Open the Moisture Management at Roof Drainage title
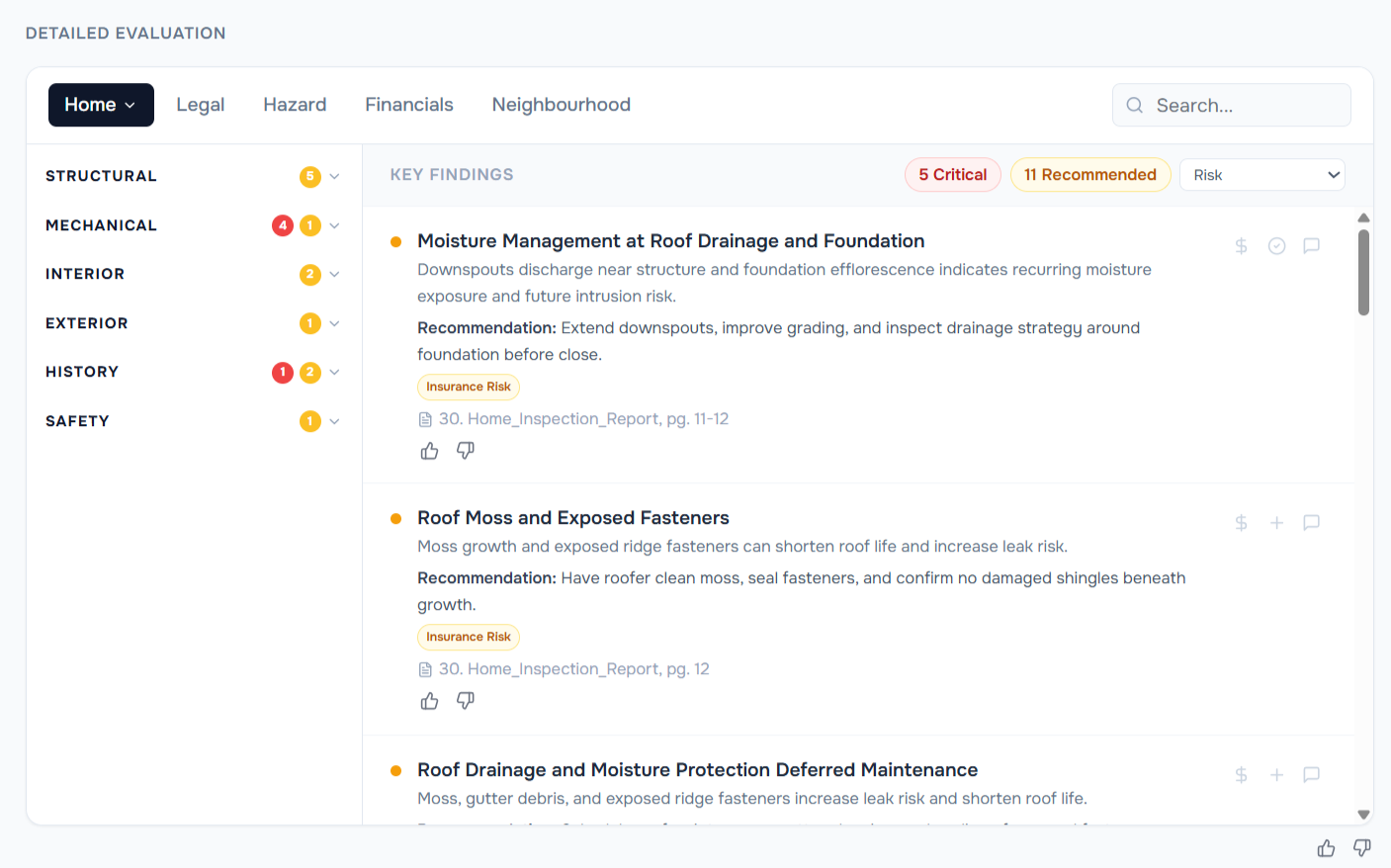The height and width of the screenshot is (868, 1391). click(671, 241)
